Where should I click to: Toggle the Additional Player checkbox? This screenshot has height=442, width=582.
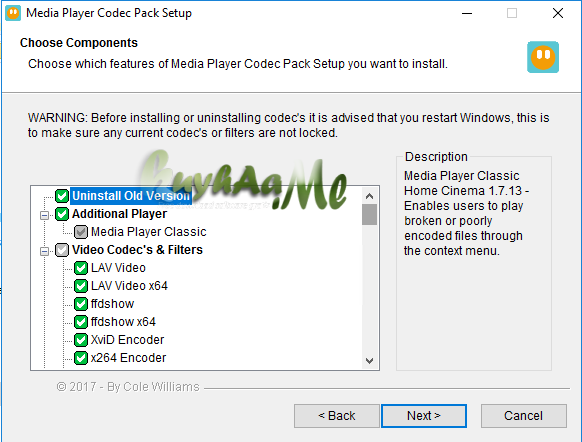click(62, 214)
